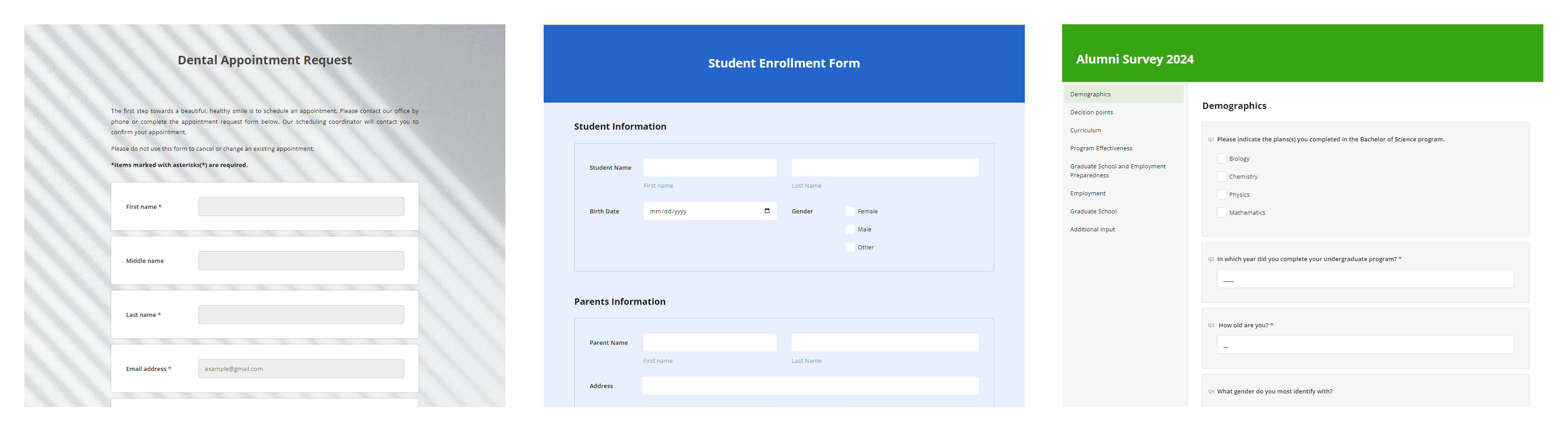Check the Female gender option
Screen dimensions: 1568x429
click(850, 211)
